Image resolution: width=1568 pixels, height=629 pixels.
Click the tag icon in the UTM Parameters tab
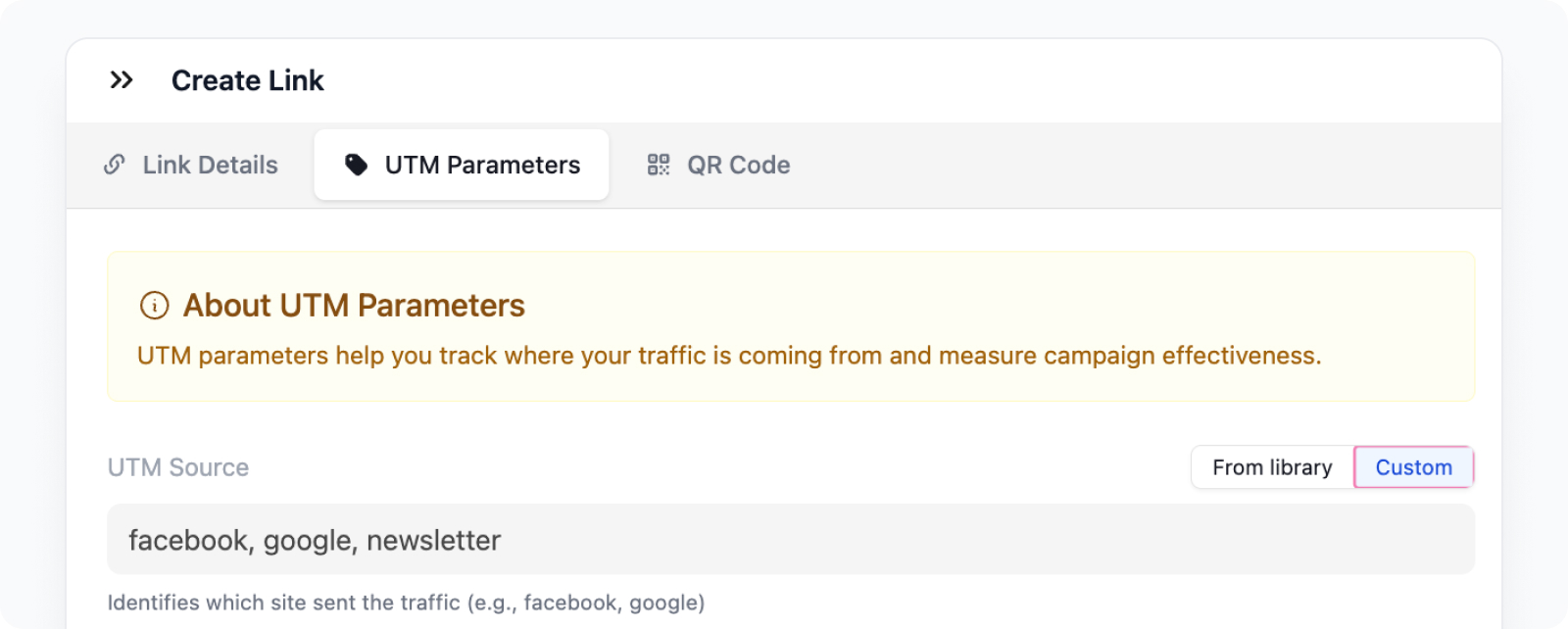(357, 165)
